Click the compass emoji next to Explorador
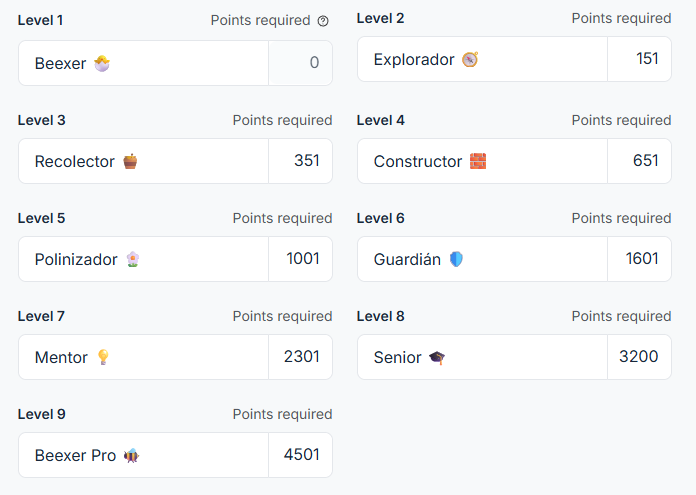The width and height of the screenshot is (696, 495). pos(470,59)
